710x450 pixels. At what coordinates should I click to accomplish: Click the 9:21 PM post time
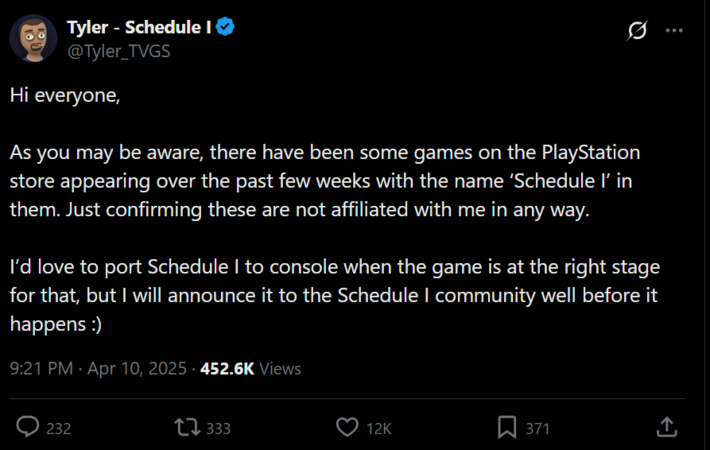point(41,369)
